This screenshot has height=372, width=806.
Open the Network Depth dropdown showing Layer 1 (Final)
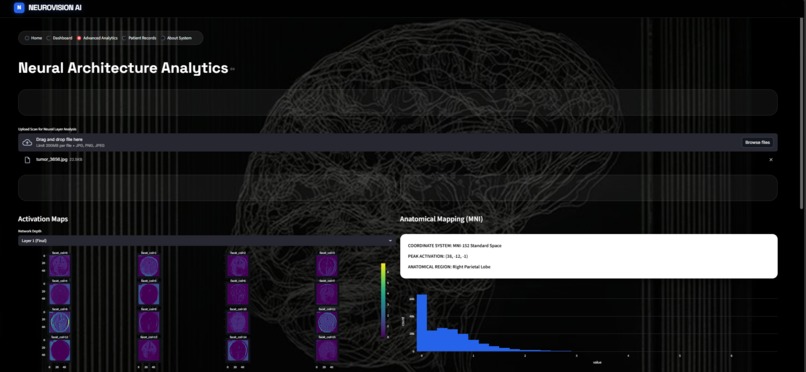tap(206, 240)
